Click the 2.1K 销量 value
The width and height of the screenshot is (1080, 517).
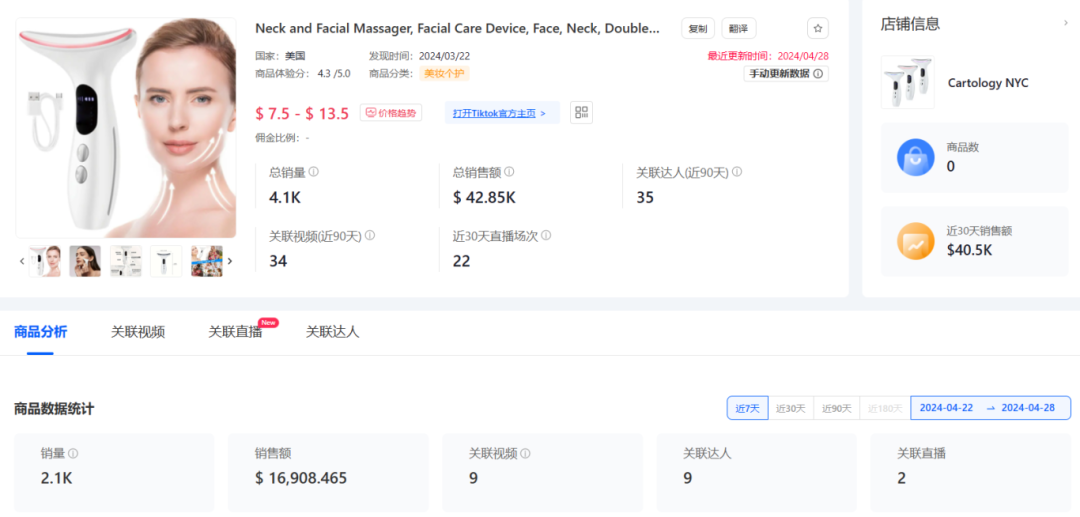coord(56,478)
